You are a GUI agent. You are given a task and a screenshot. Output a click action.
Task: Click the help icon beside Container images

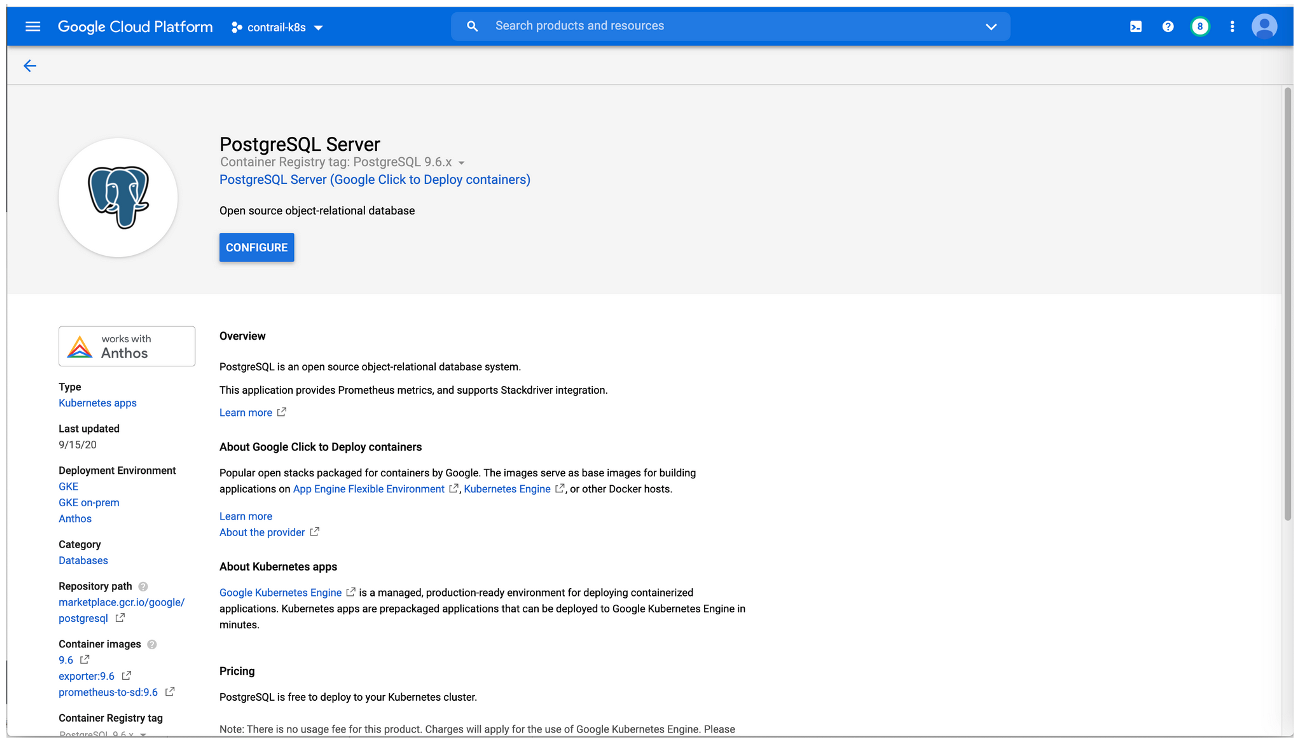pos(152,645)
